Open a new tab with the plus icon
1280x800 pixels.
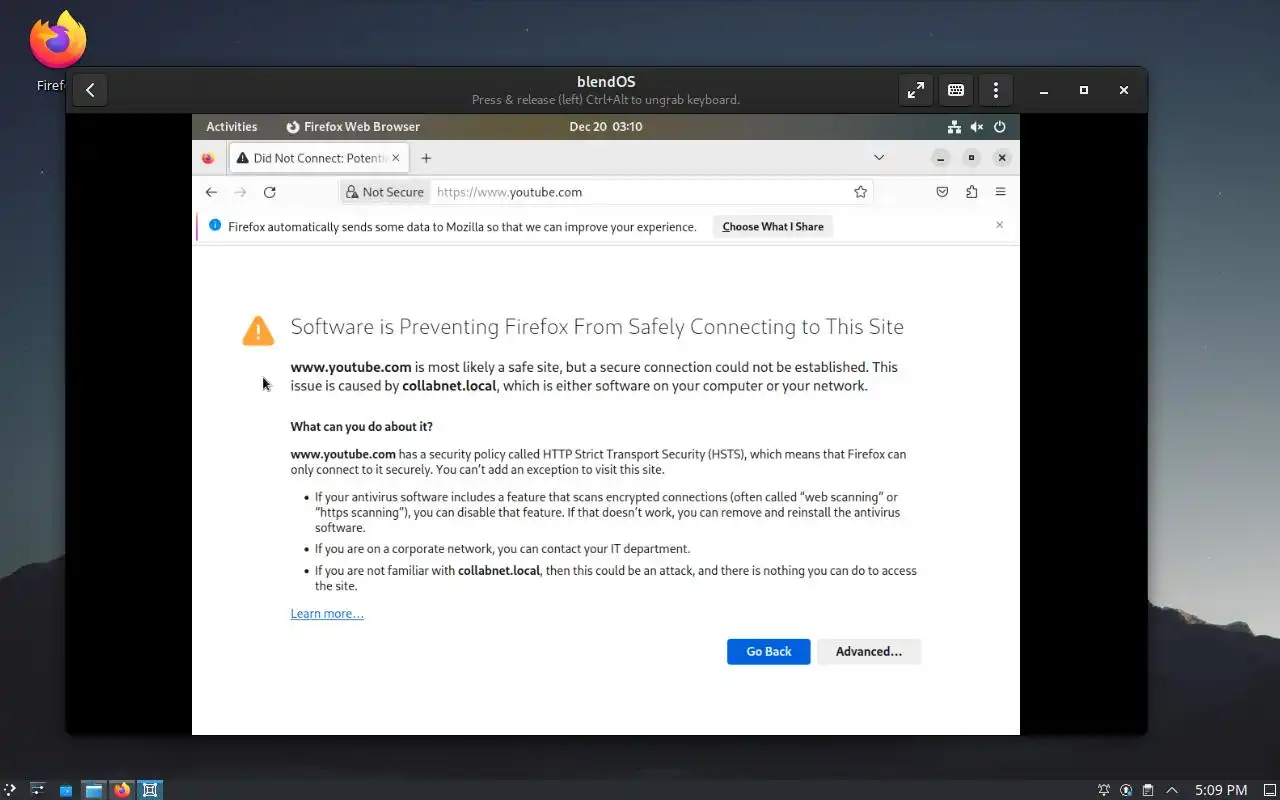tap(426, 158)
